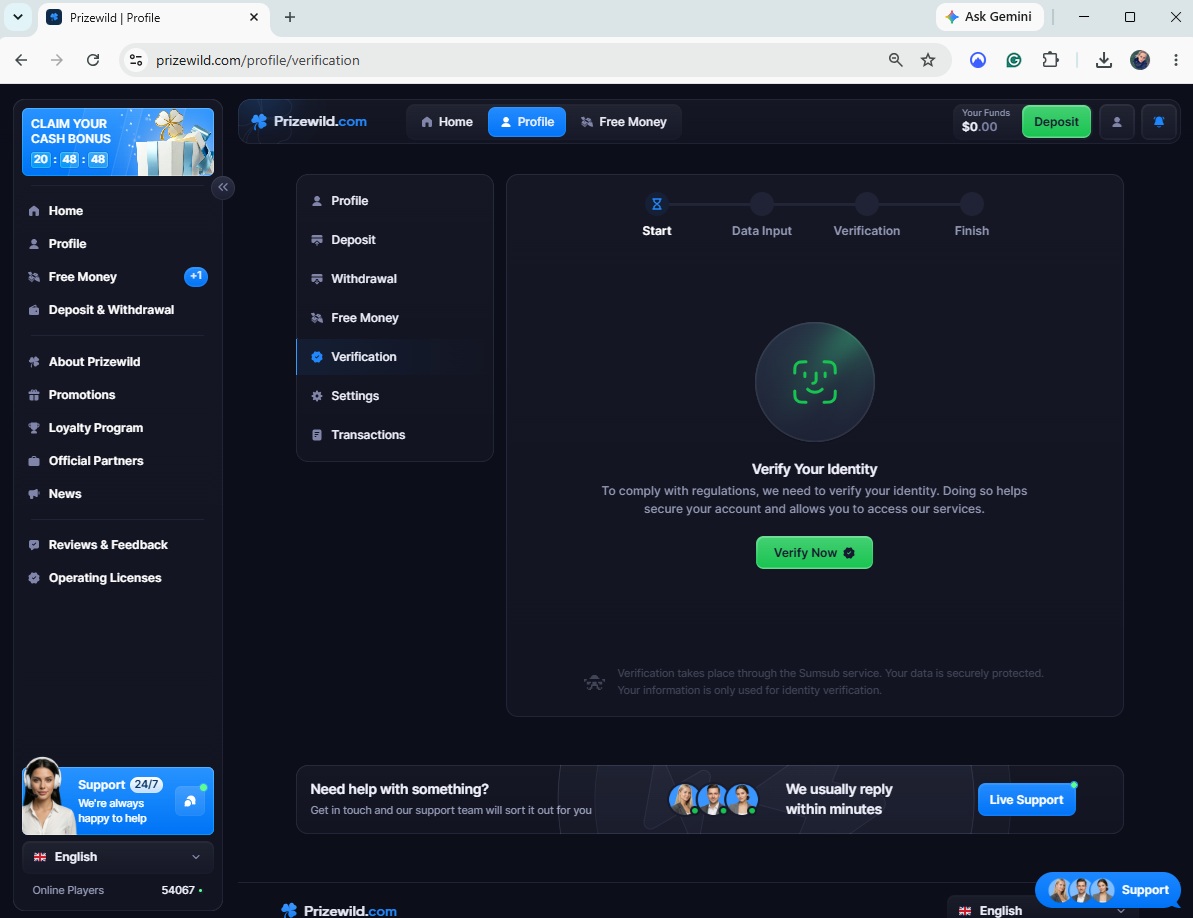Reload the page with refresh icon

pos(93,60)
